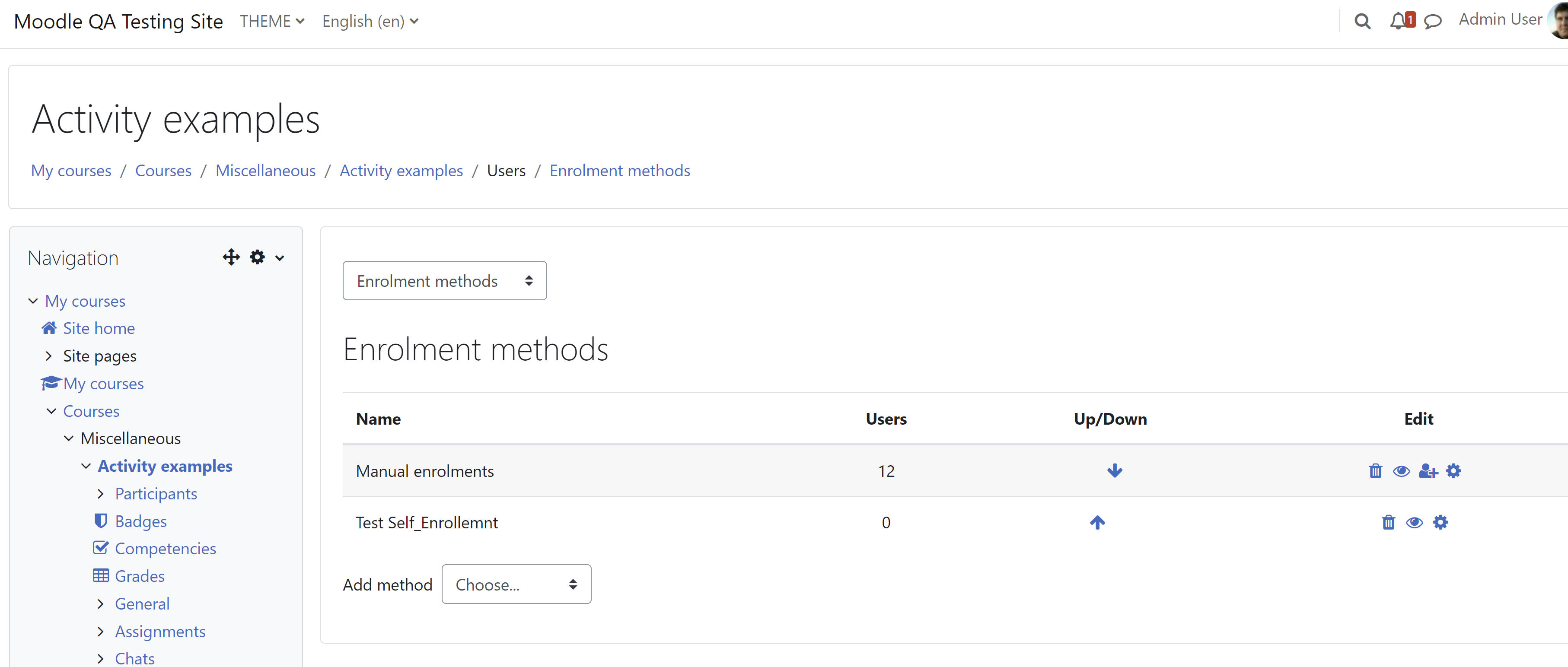
Task: Click the Users column header
Action: 886,419
